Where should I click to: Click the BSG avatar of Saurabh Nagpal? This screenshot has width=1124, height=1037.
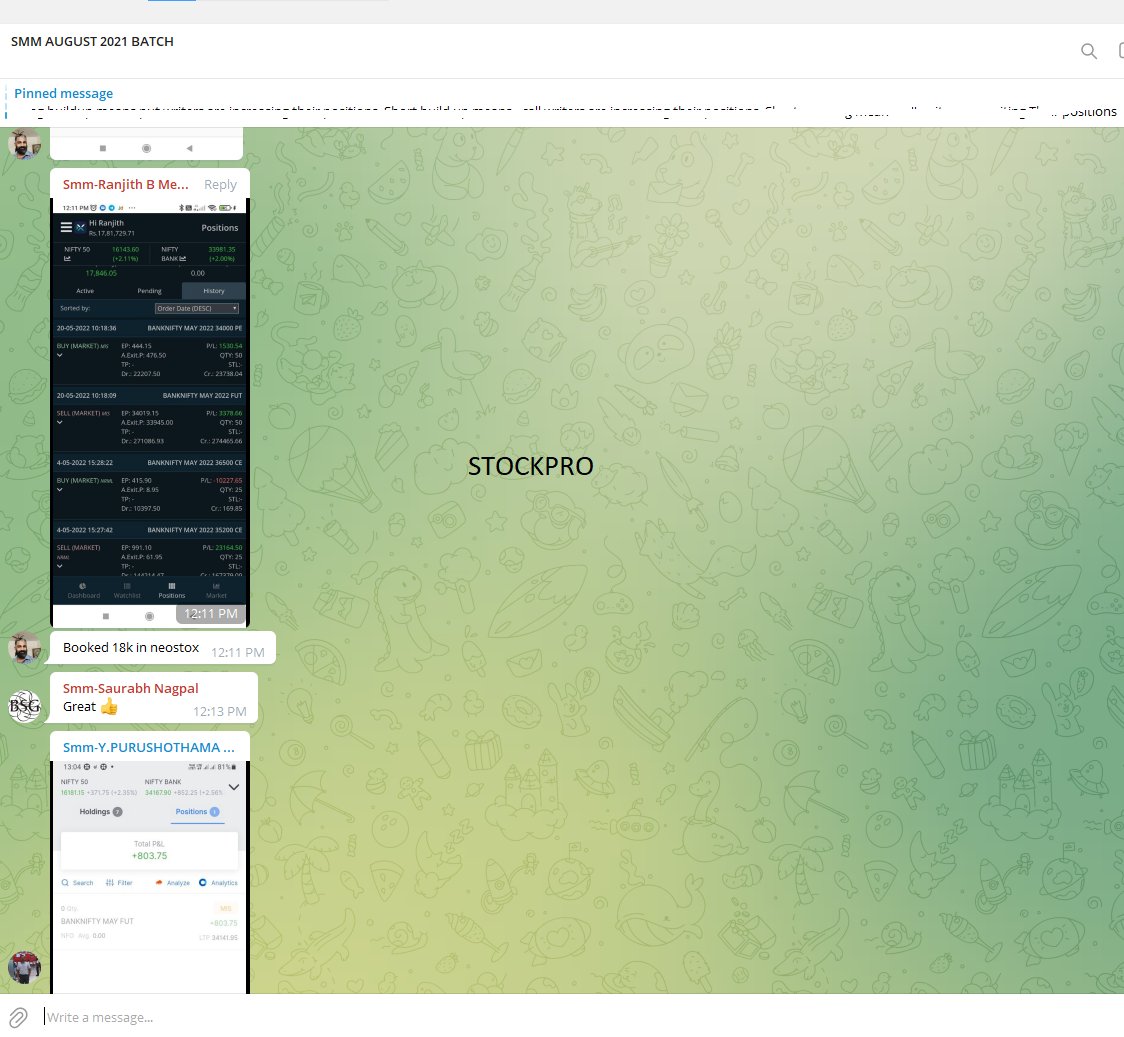(24, 706)
